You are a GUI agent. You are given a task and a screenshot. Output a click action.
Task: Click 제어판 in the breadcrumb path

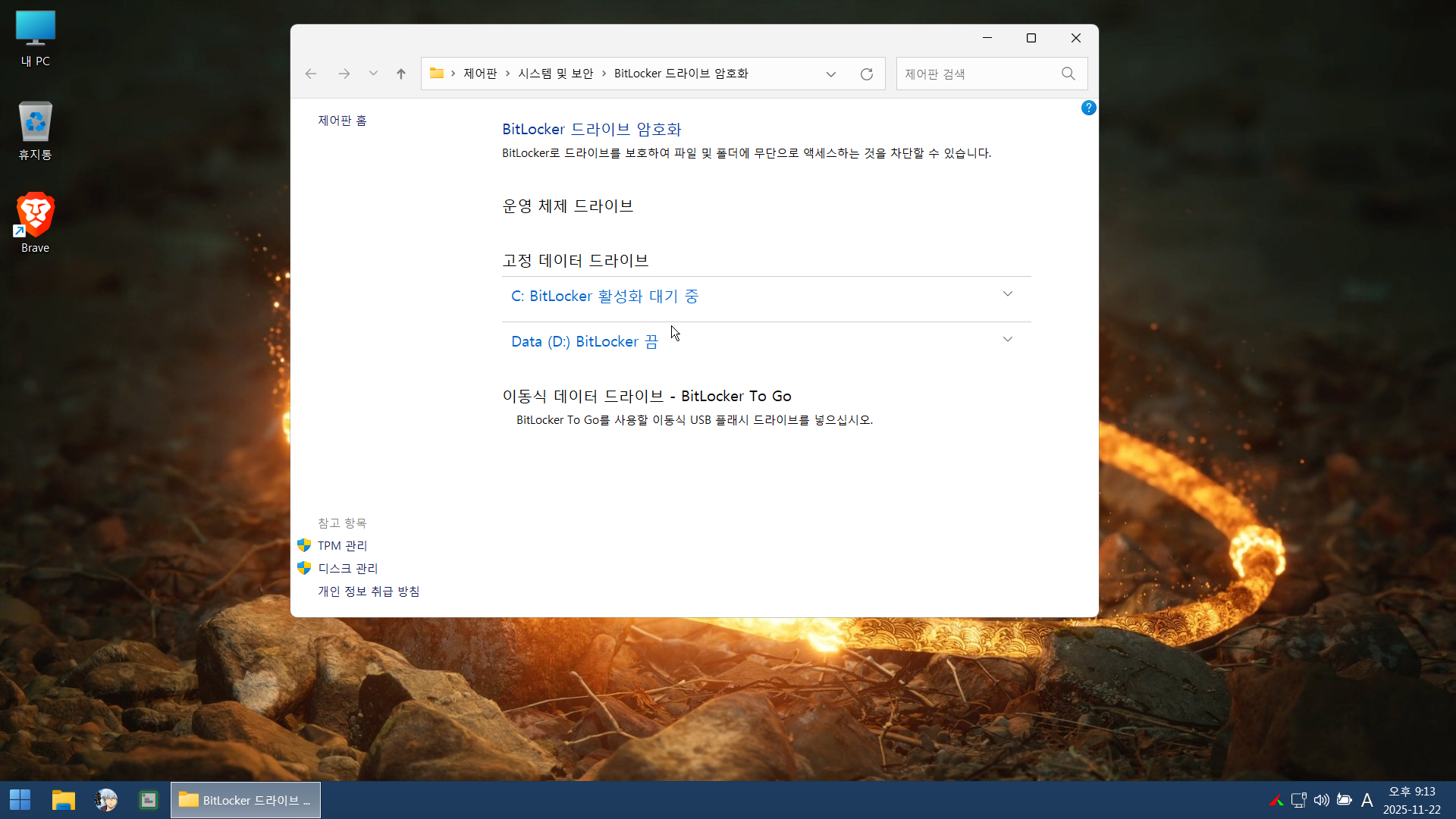click(x=480, y=74)
